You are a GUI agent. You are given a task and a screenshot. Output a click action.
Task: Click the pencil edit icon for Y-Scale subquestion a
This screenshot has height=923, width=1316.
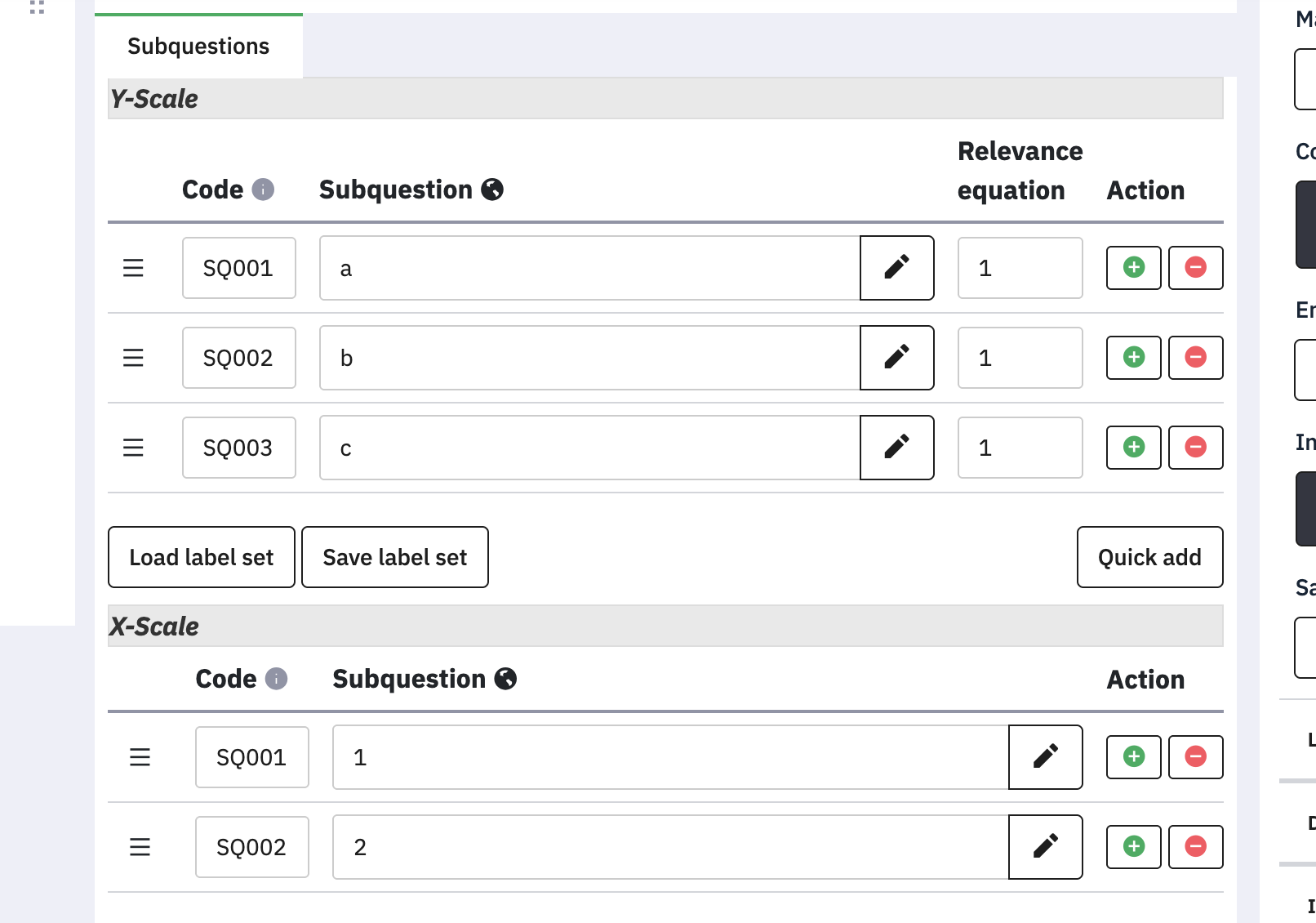click(x=896, y=268)
